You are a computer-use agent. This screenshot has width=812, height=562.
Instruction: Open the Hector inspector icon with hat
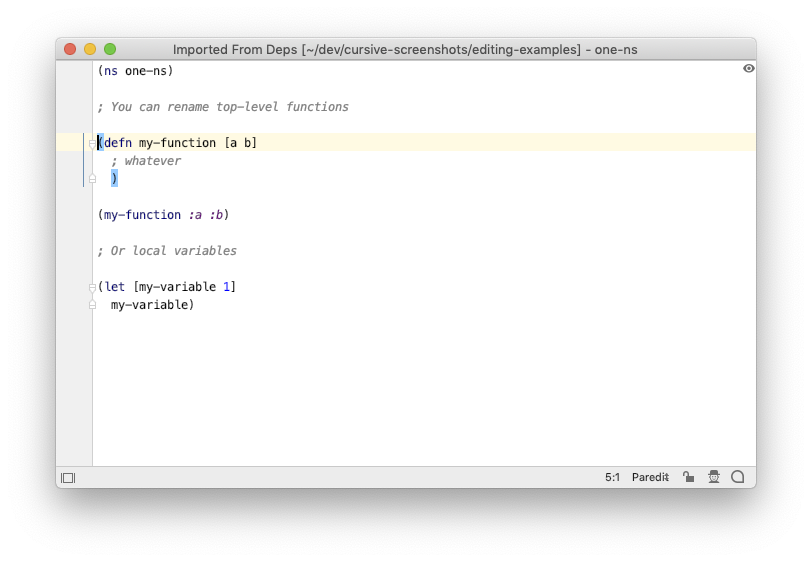(x=714, y=477)
